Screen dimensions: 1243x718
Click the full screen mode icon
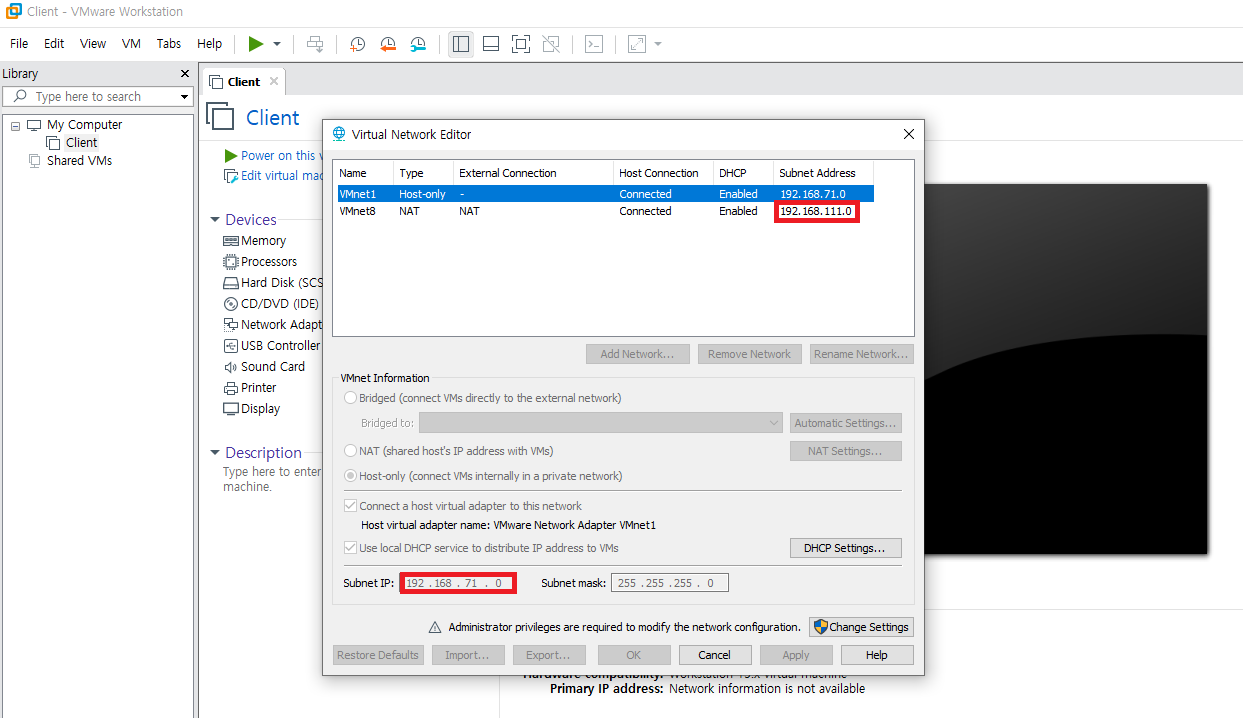521,44
